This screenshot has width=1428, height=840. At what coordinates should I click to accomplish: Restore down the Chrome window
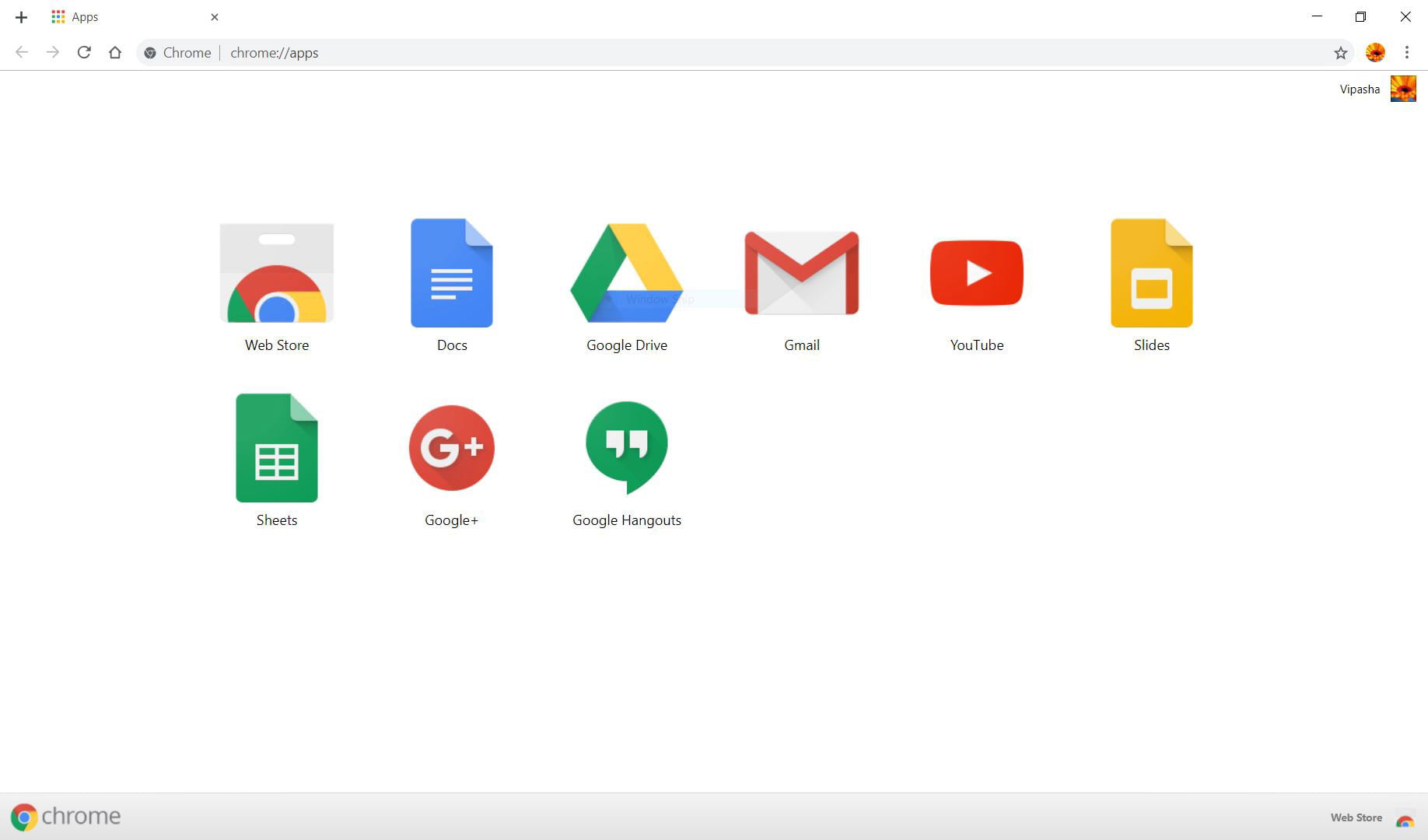point(1360,16)
